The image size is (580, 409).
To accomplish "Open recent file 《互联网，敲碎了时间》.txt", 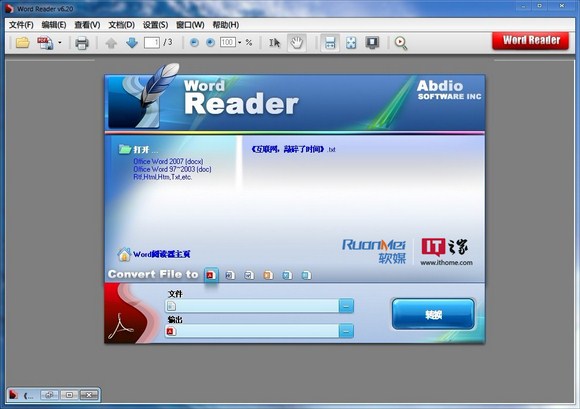I will click(293, 149).
